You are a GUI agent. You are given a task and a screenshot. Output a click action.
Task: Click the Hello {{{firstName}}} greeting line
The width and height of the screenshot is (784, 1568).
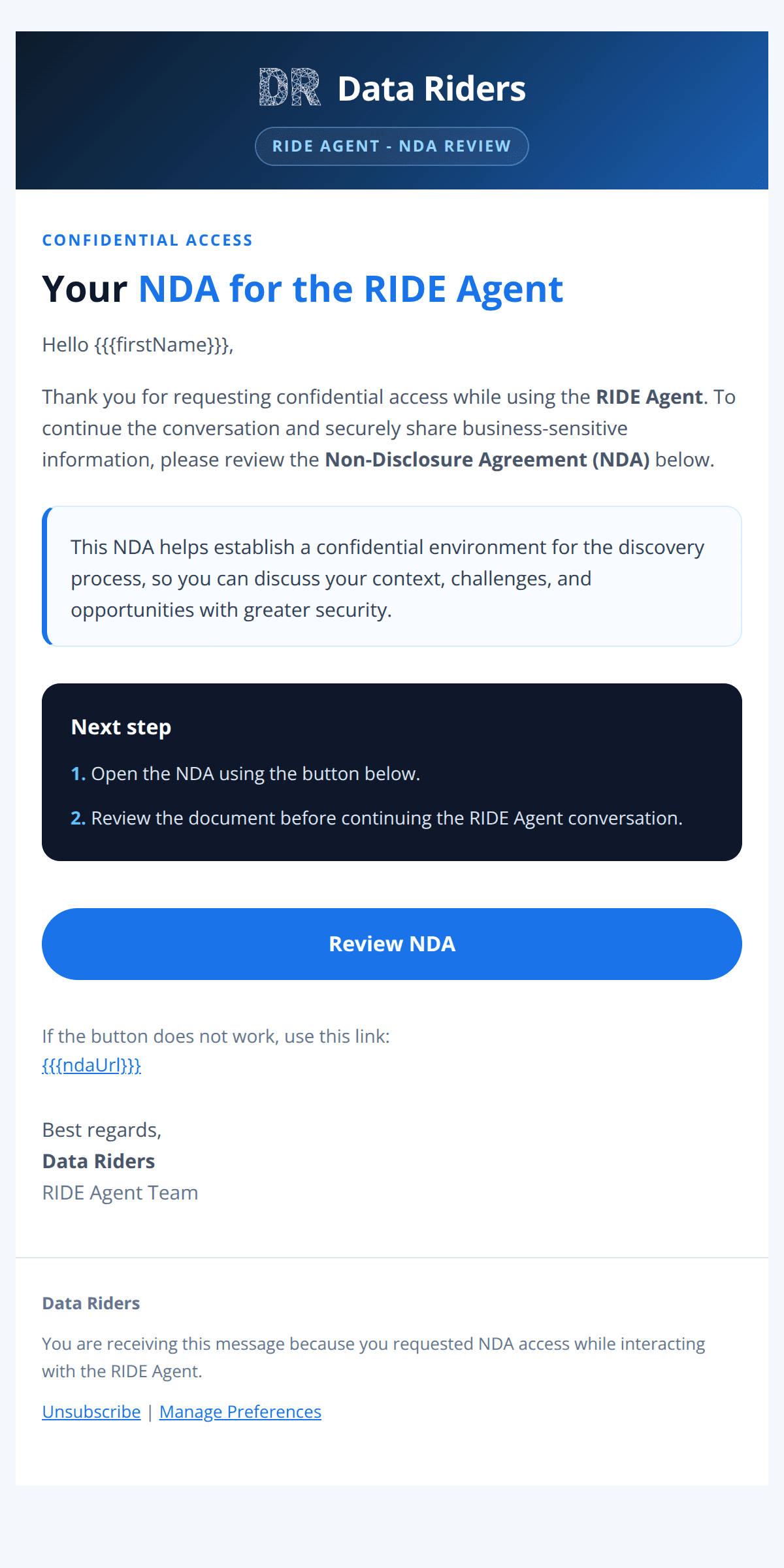click(137, 345)
